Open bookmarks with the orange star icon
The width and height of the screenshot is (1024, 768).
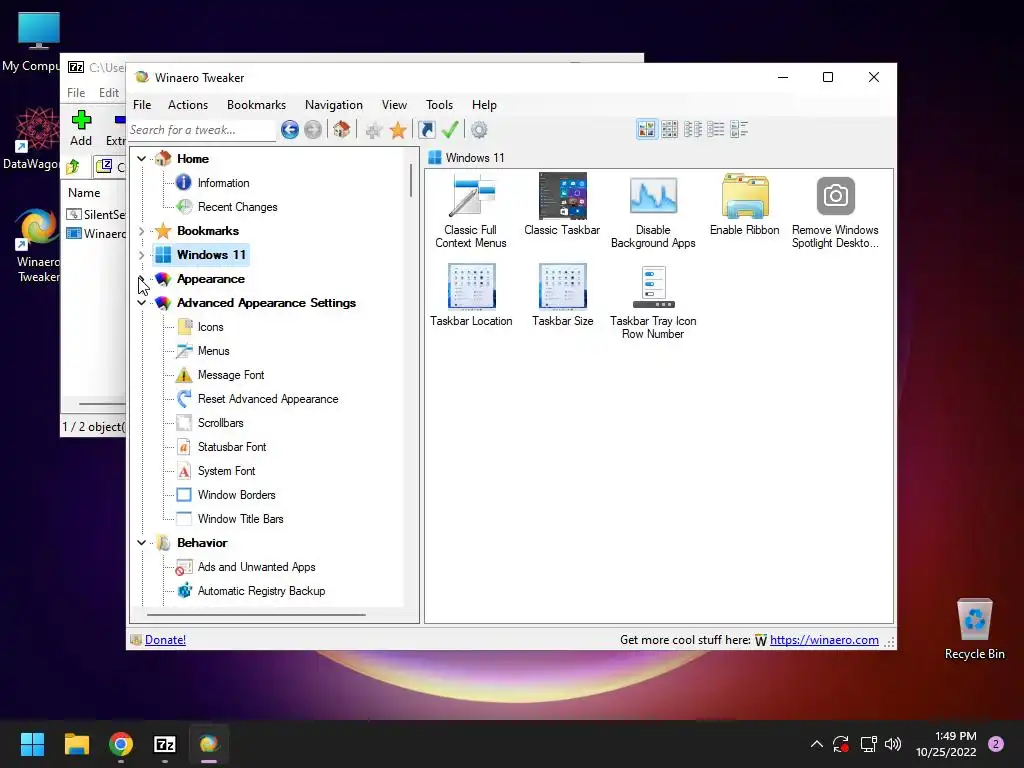(398, 130)
